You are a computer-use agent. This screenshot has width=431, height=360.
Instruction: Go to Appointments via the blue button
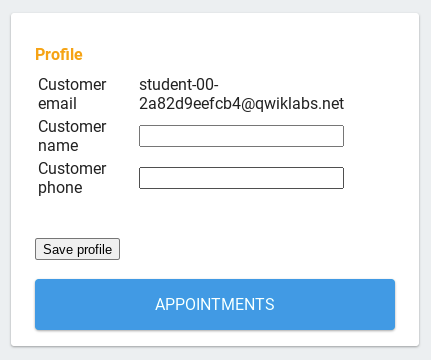tap(215, 304)
